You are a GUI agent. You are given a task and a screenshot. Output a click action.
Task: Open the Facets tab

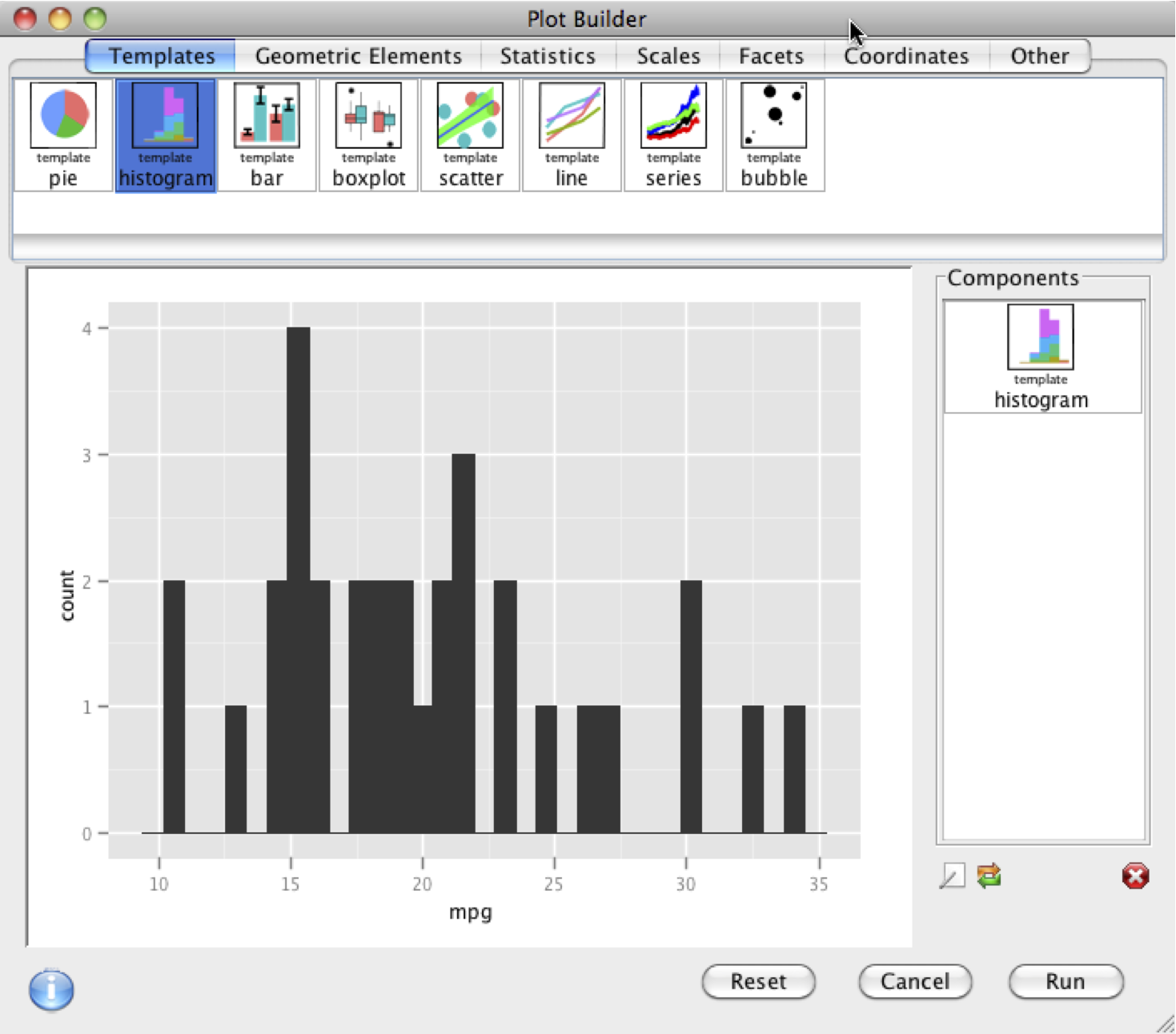771,56
